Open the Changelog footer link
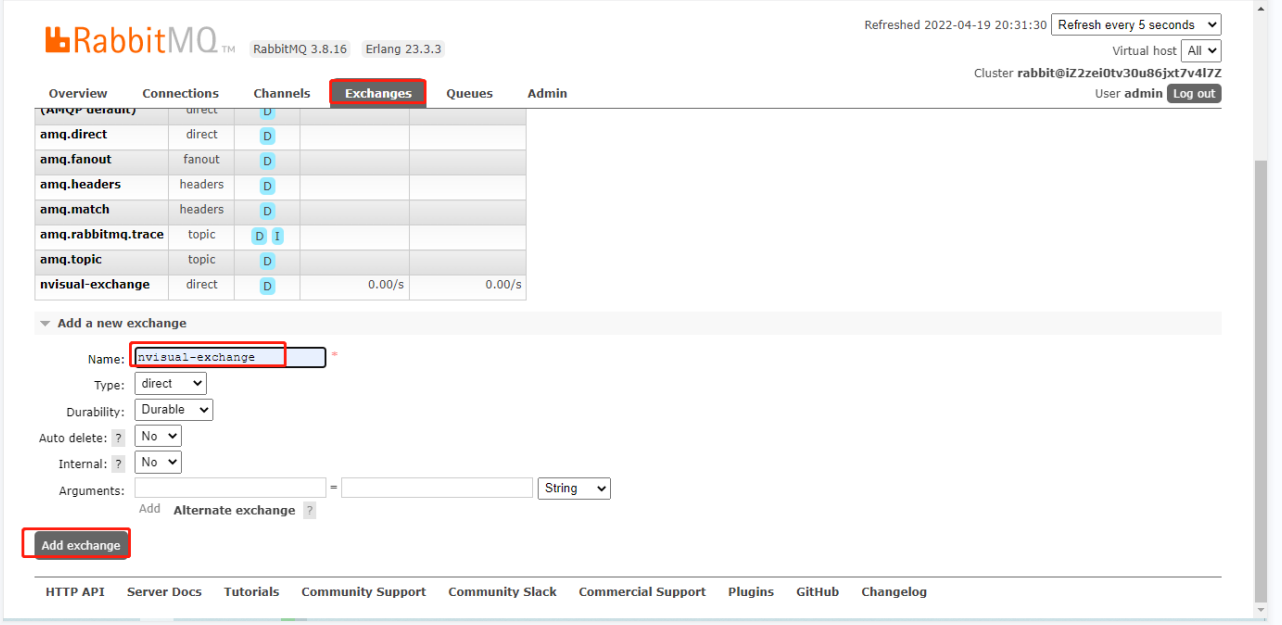The image size is (1282, 625). click(x=894, y=592)
